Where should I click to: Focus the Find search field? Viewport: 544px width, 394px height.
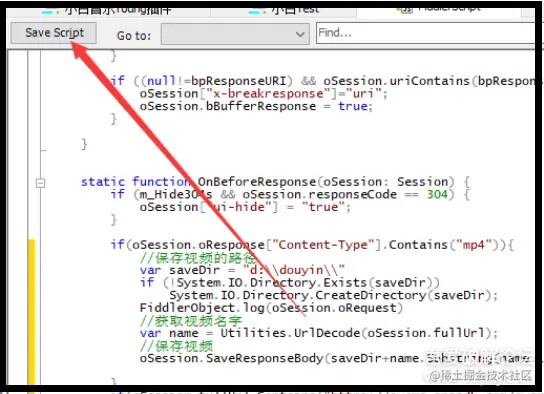tap(426, 33)
